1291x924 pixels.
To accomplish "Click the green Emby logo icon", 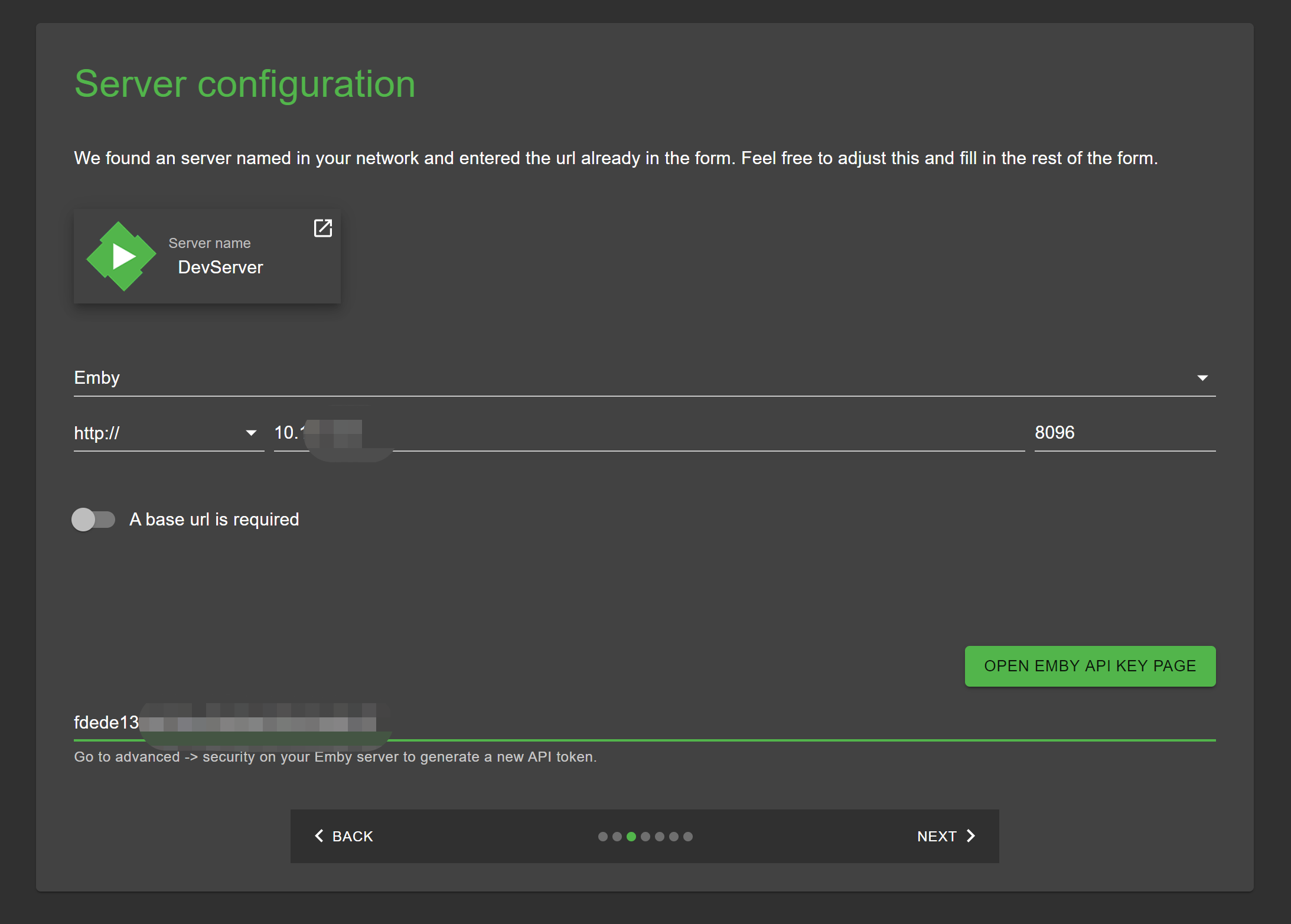I will [122, 256].
